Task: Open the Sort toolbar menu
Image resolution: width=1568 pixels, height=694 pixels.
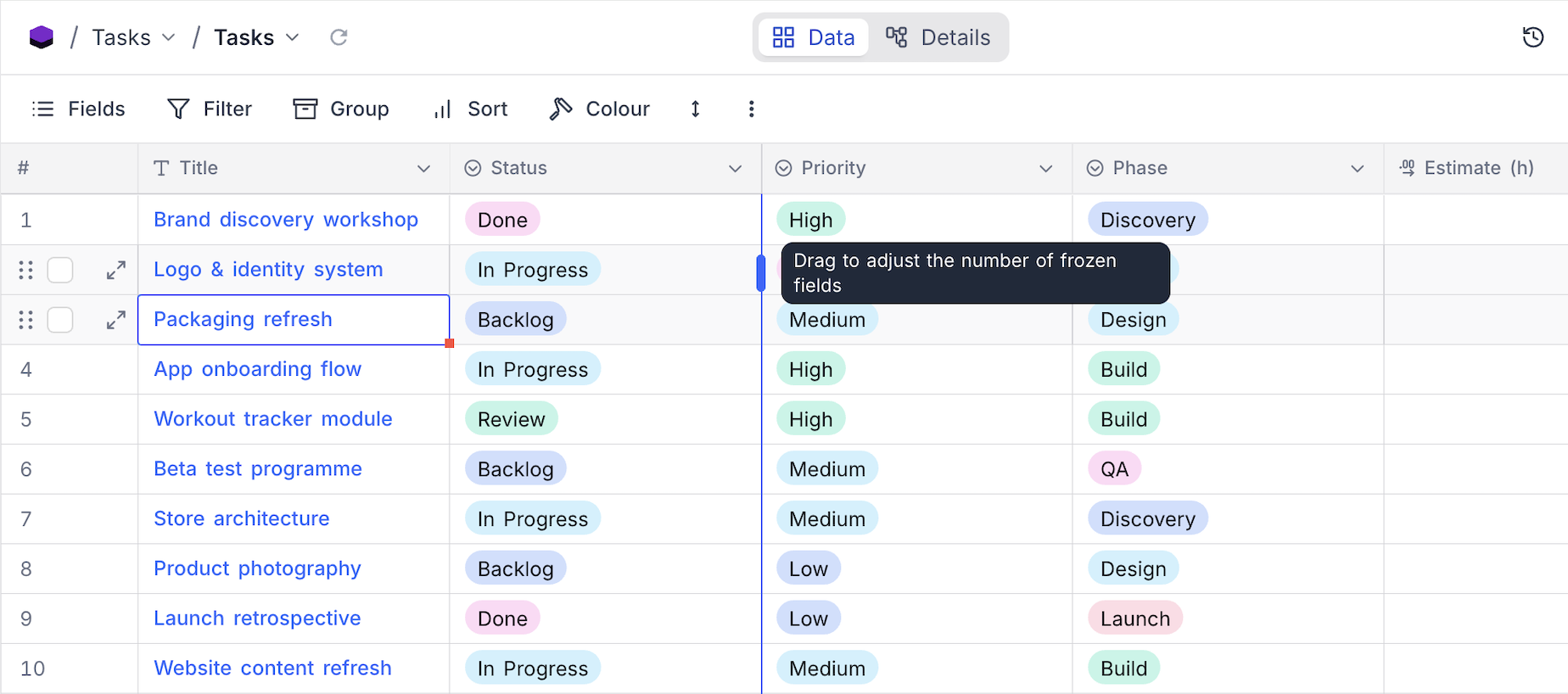Action: tap(470, 109)
